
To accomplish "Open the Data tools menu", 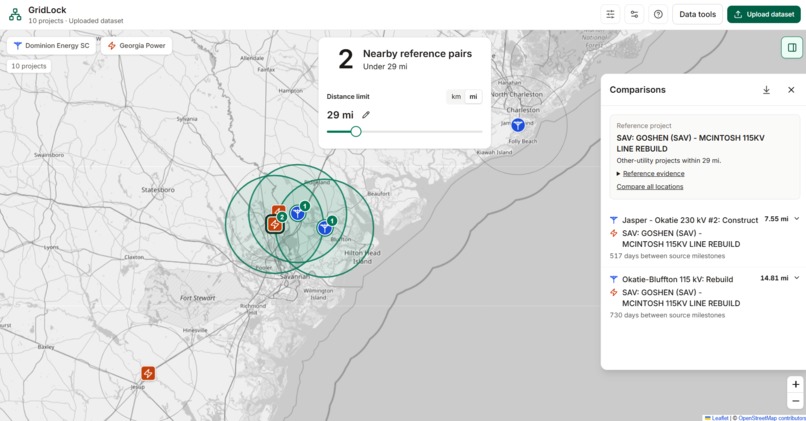I will tap(697, 14).
